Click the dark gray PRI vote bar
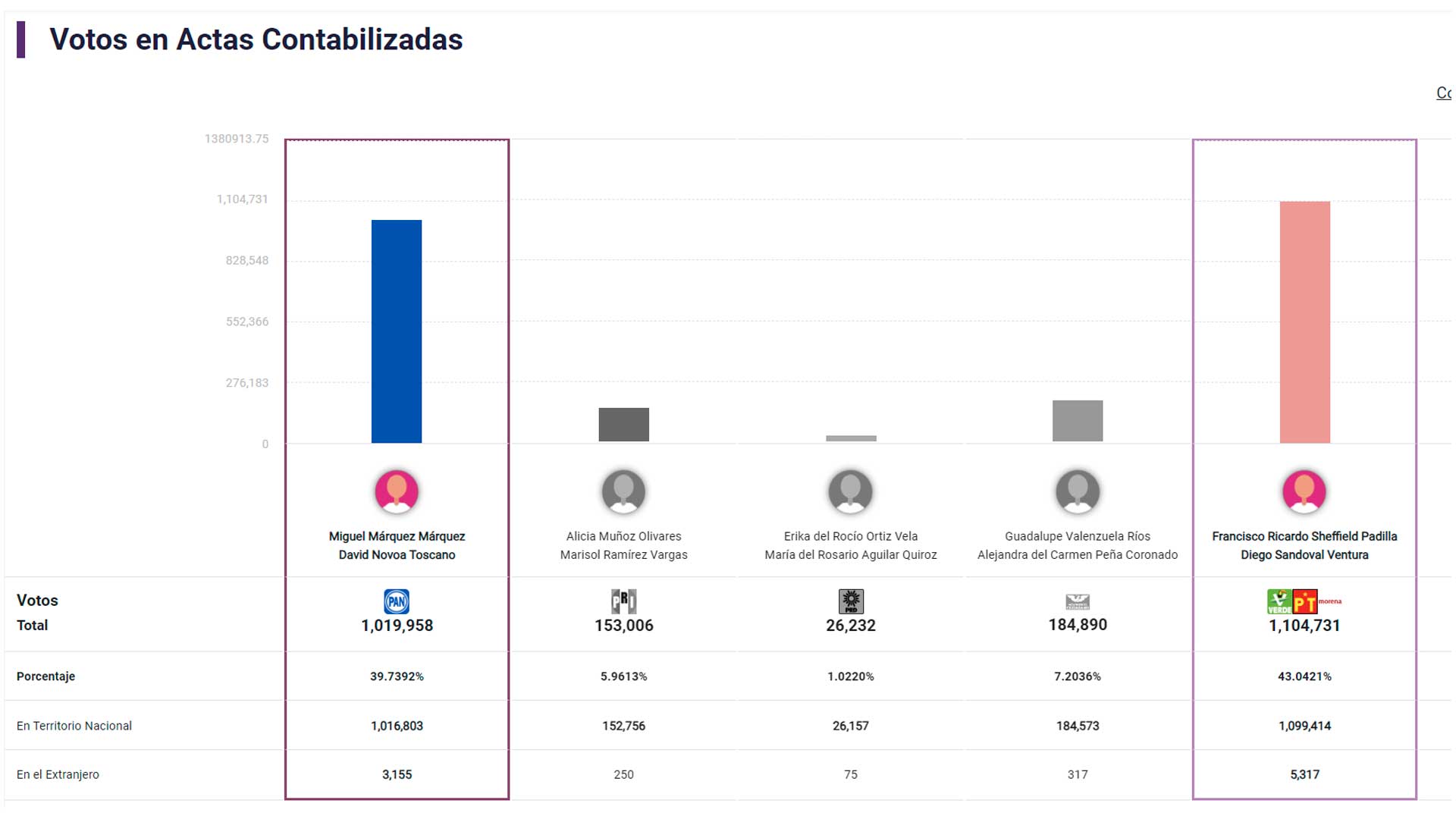The image size is (1456, 819). [x=623, y=425]
